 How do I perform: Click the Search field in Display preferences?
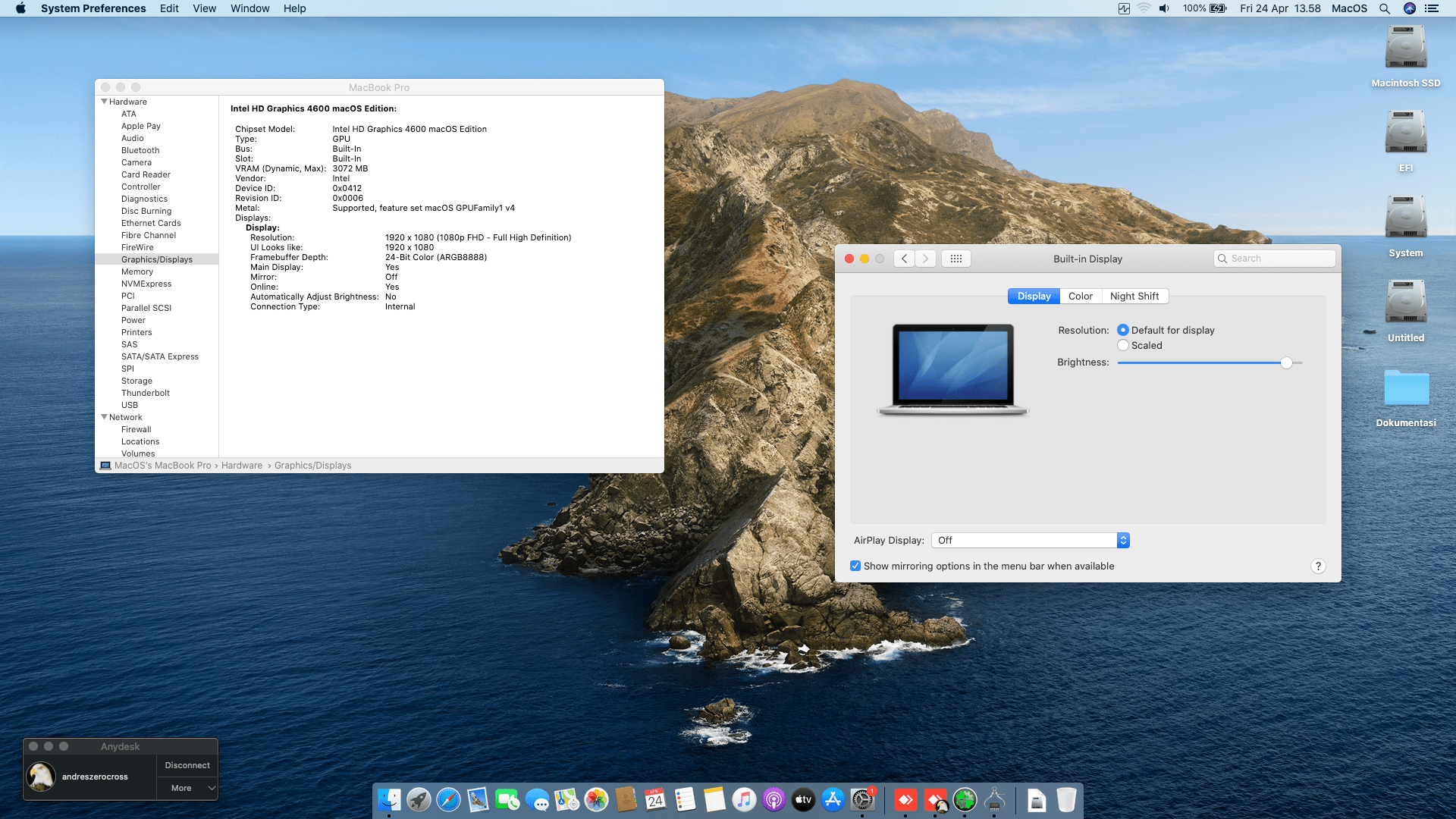coord(1280,259)
